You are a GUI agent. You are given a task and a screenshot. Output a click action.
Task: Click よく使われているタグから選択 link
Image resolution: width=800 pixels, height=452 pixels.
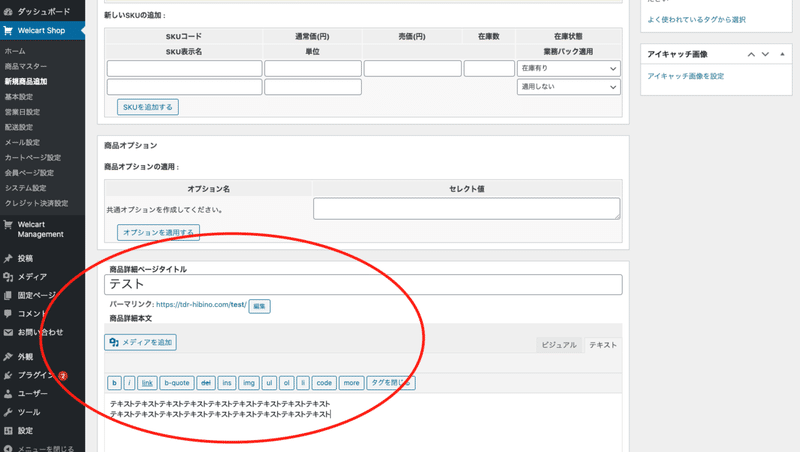click(x=696, y=19)
